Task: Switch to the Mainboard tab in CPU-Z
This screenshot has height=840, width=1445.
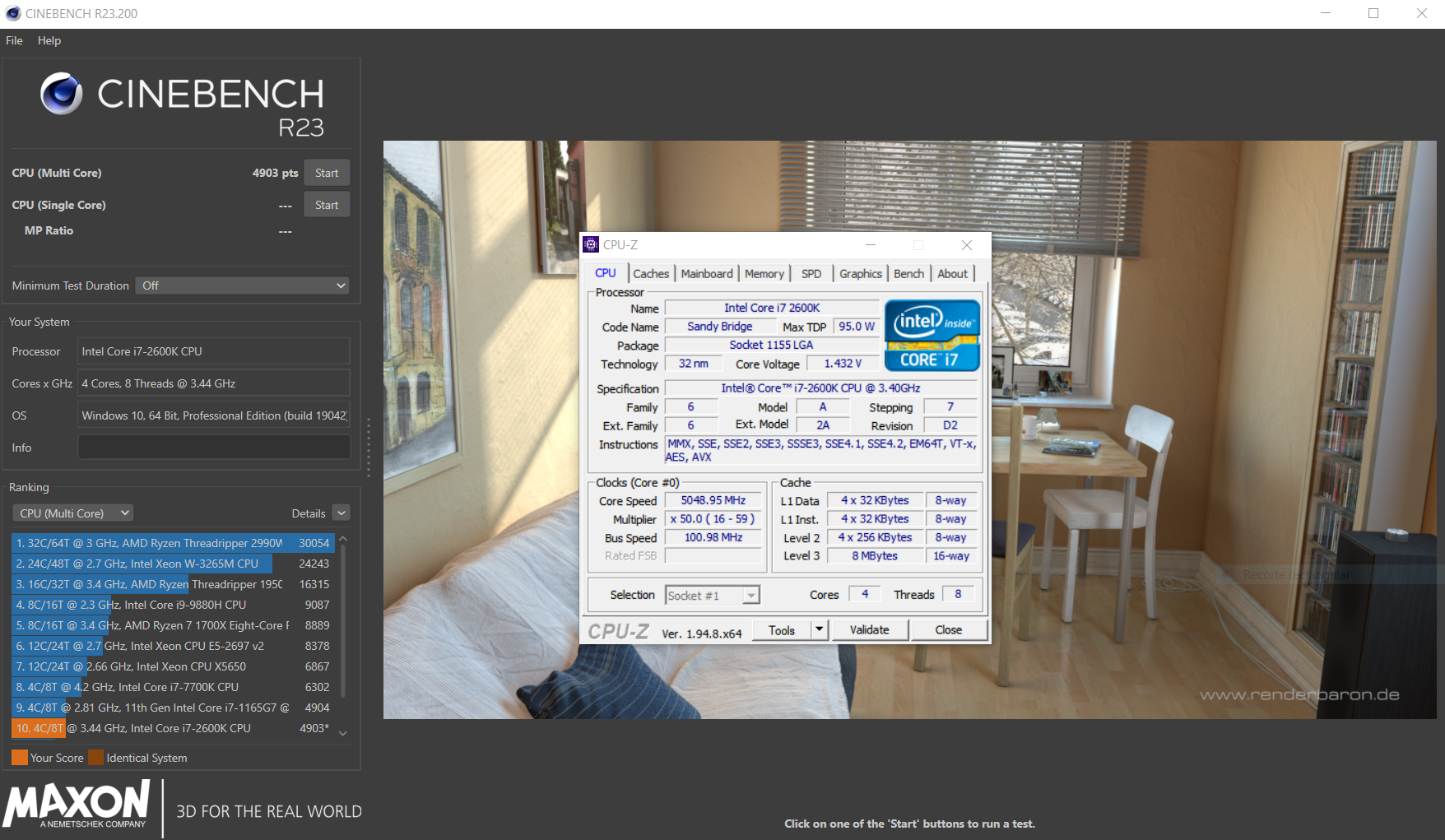Action: point(707,274)
